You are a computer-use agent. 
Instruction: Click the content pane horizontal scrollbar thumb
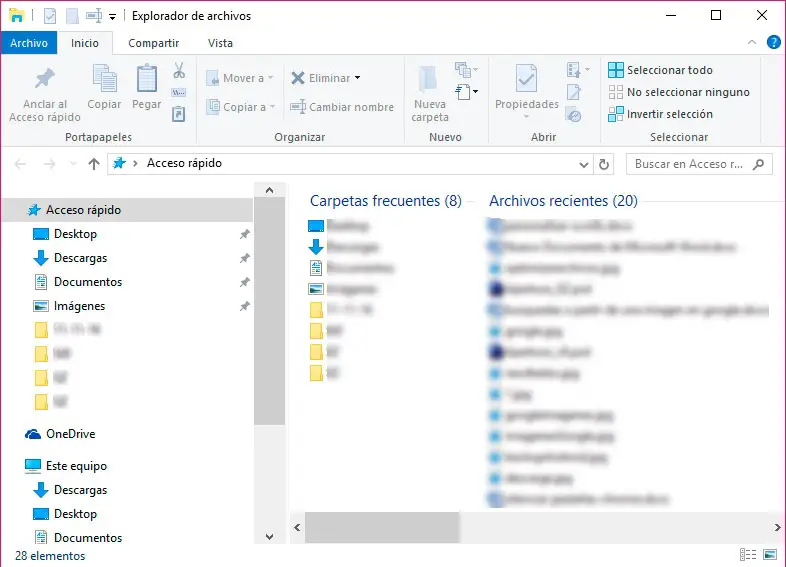pos(382,527)
